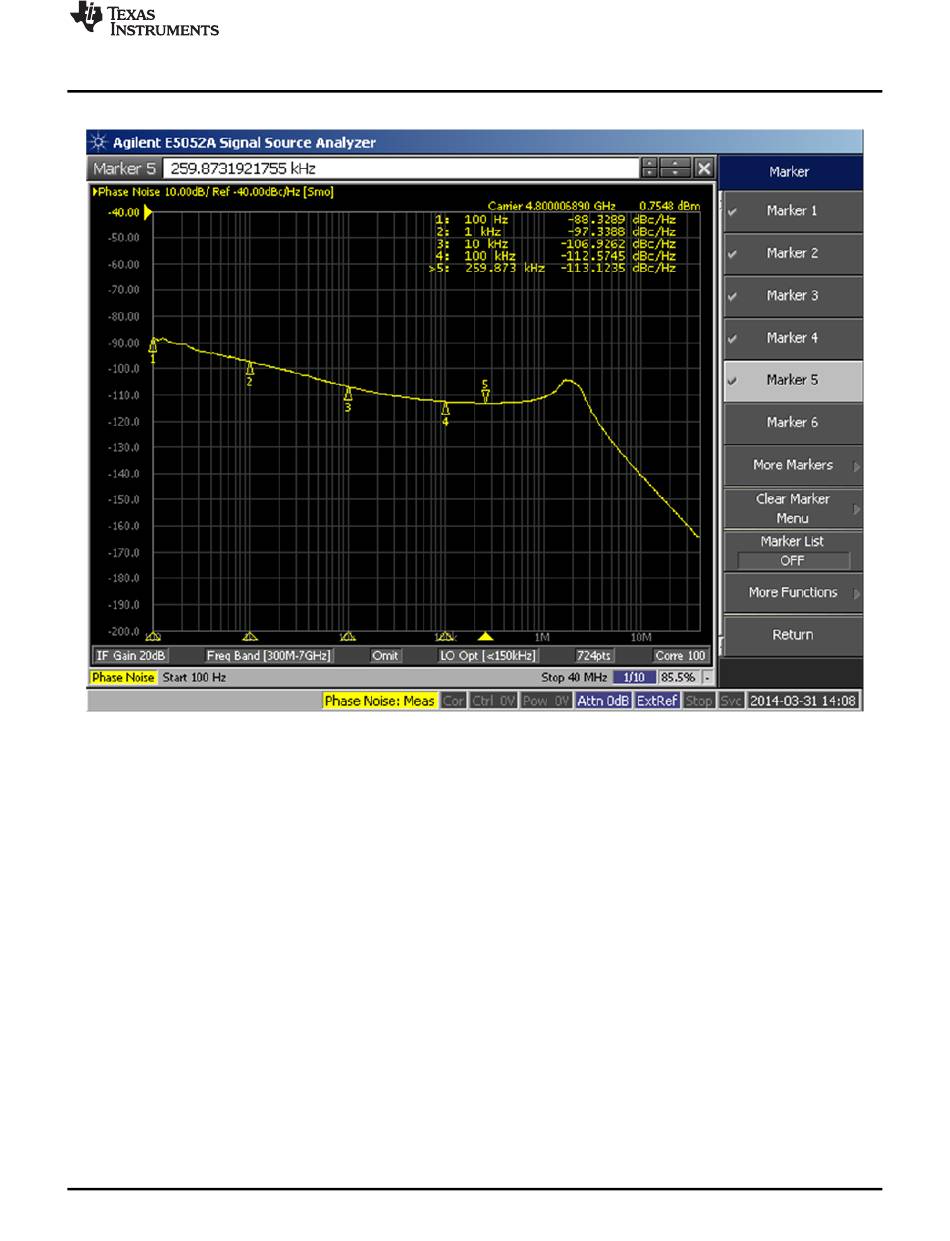Toggle Marker 4 softkey
Image resolution: width=950 pixels, height=1241 pixels.
point(792,338)
